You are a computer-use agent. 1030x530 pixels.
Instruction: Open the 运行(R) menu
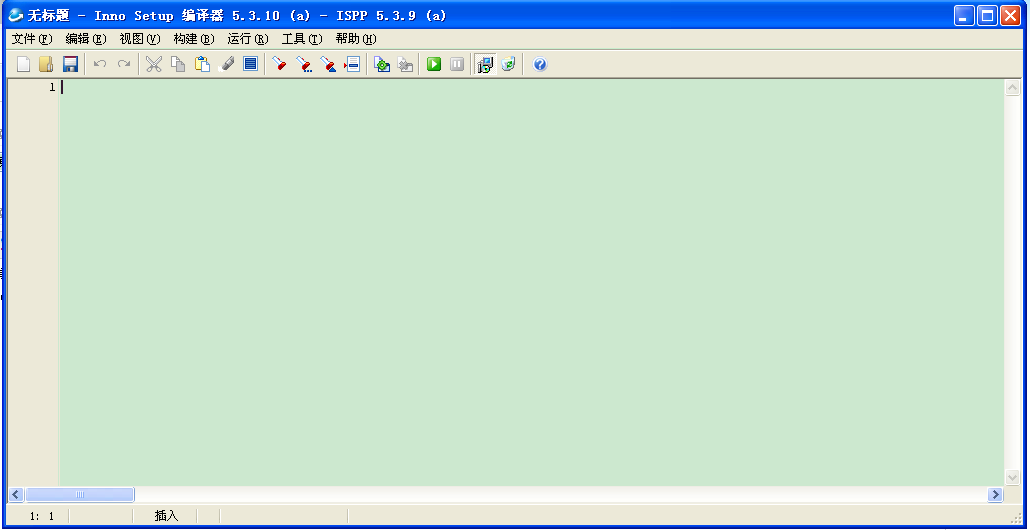(248, 39)
